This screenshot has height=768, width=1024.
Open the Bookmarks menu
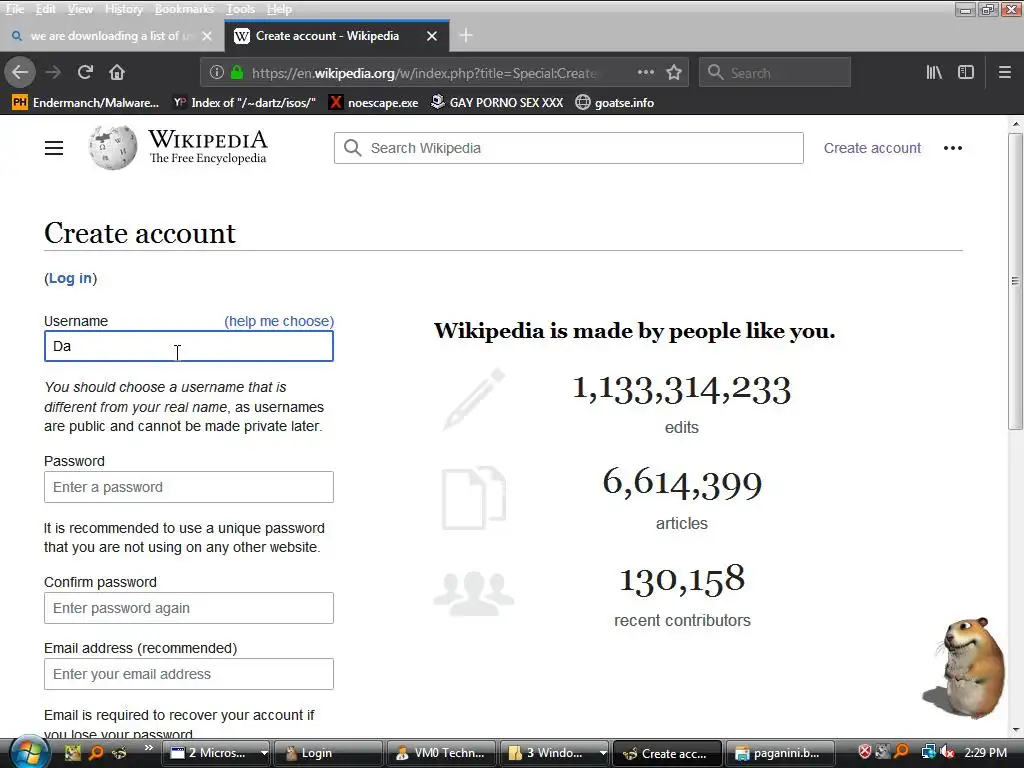184,9
